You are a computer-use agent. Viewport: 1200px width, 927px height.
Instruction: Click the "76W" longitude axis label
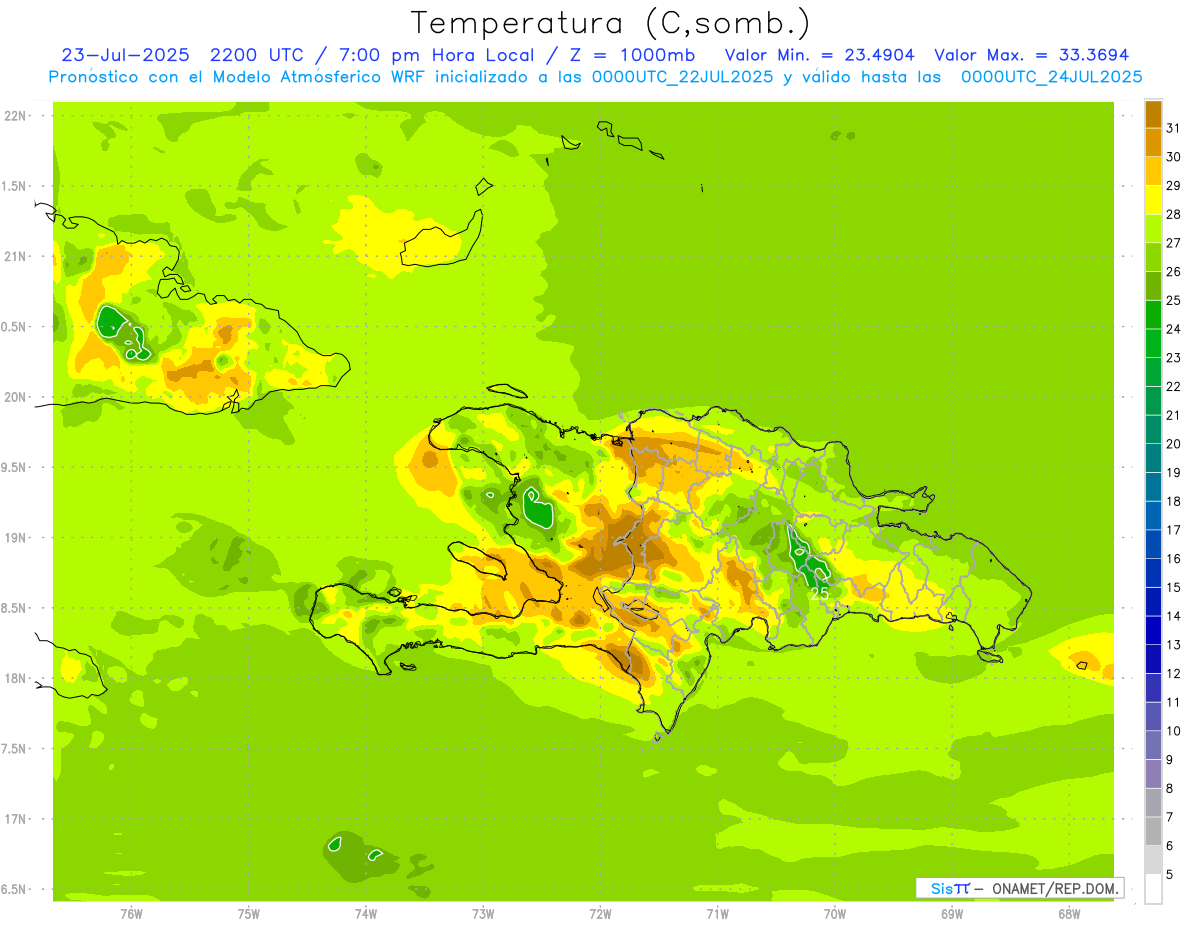tap(131, 913)
